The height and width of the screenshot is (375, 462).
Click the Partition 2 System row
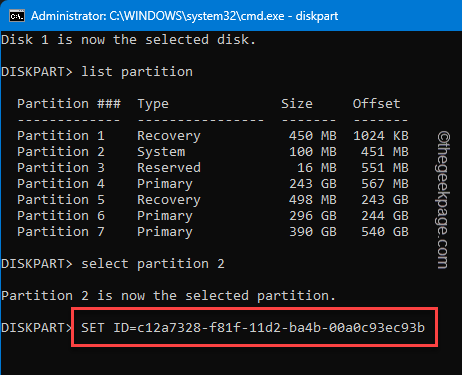tap(213, 152)
